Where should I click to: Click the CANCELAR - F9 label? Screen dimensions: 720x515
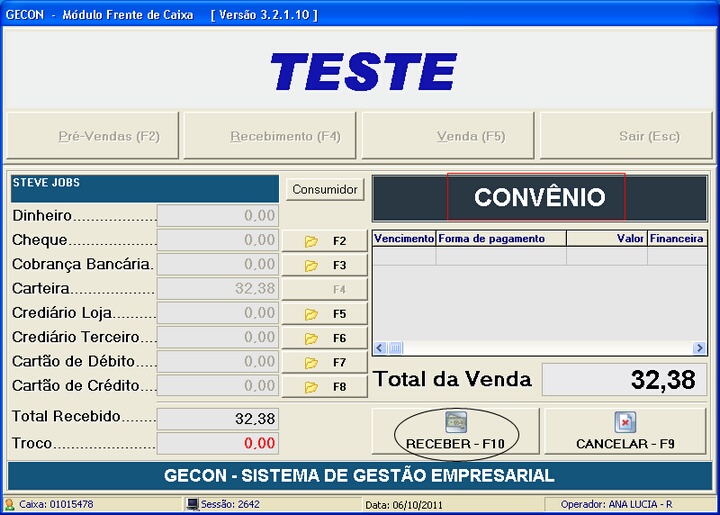pos(625,444)
